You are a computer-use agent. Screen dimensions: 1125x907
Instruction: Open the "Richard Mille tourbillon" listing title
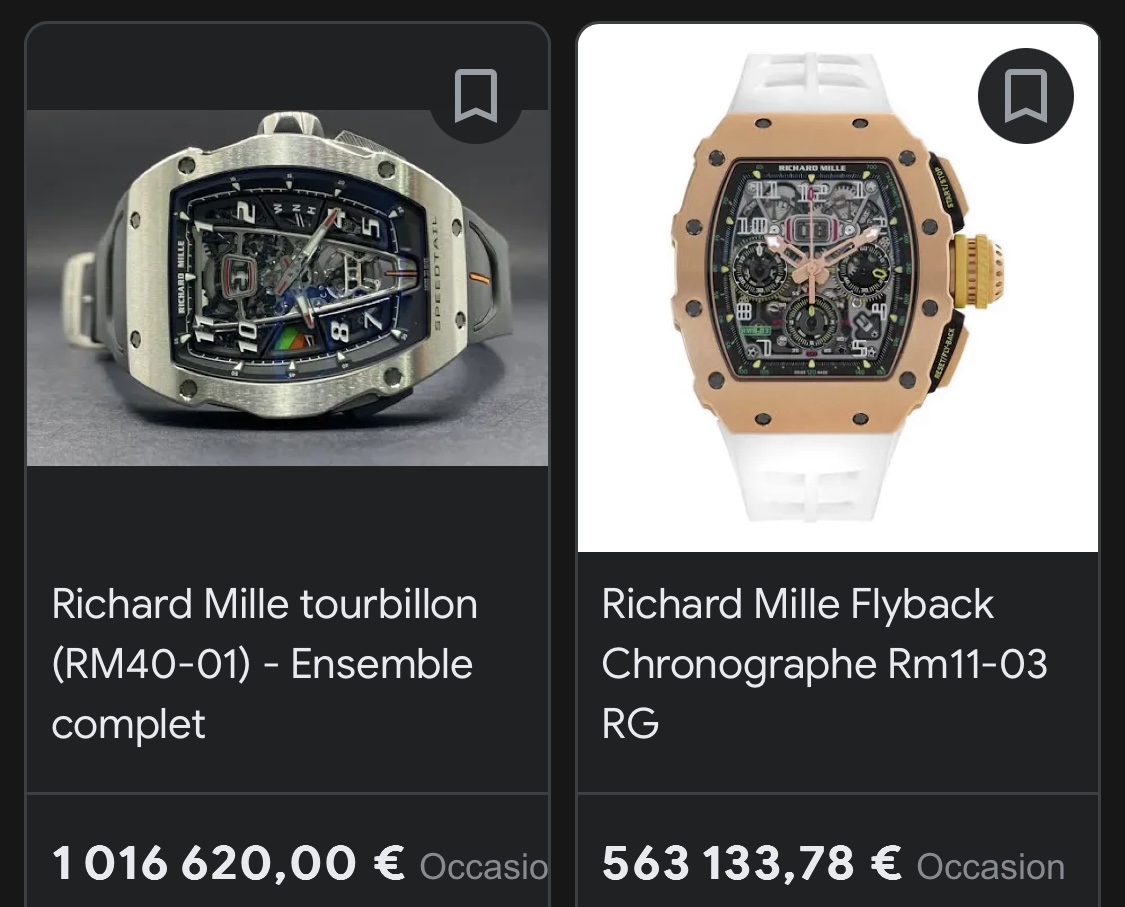coord(264,605)
